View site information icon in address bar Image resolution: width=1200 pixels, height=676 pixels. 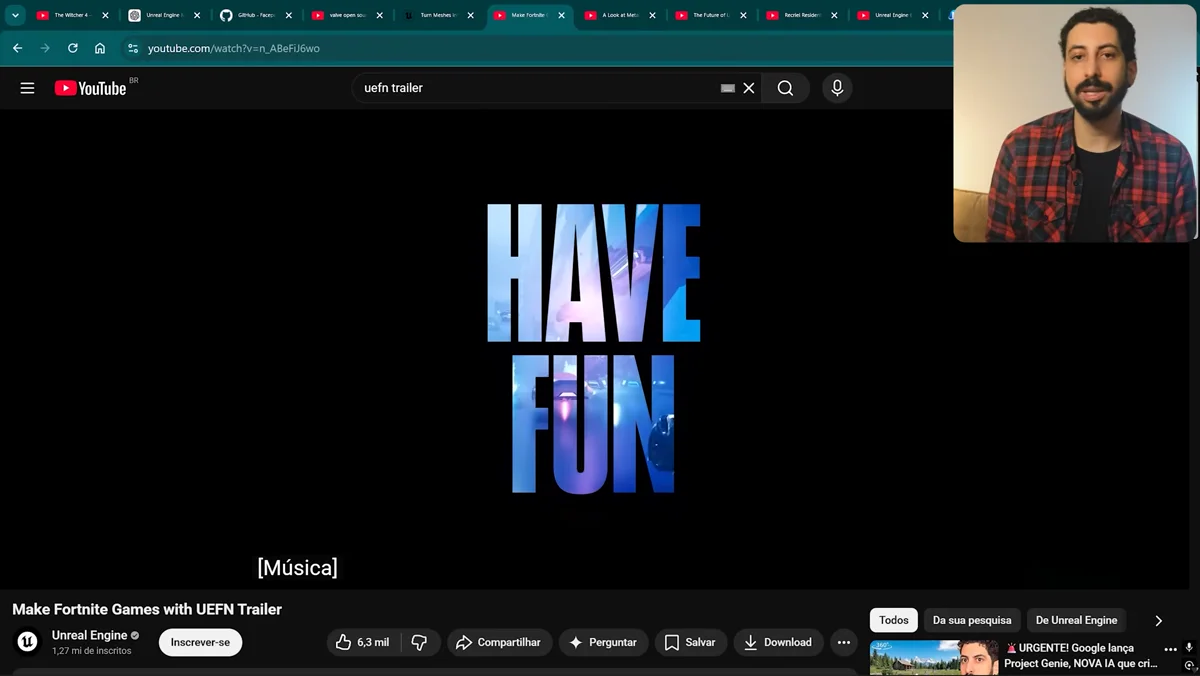(x=133, y=48)
